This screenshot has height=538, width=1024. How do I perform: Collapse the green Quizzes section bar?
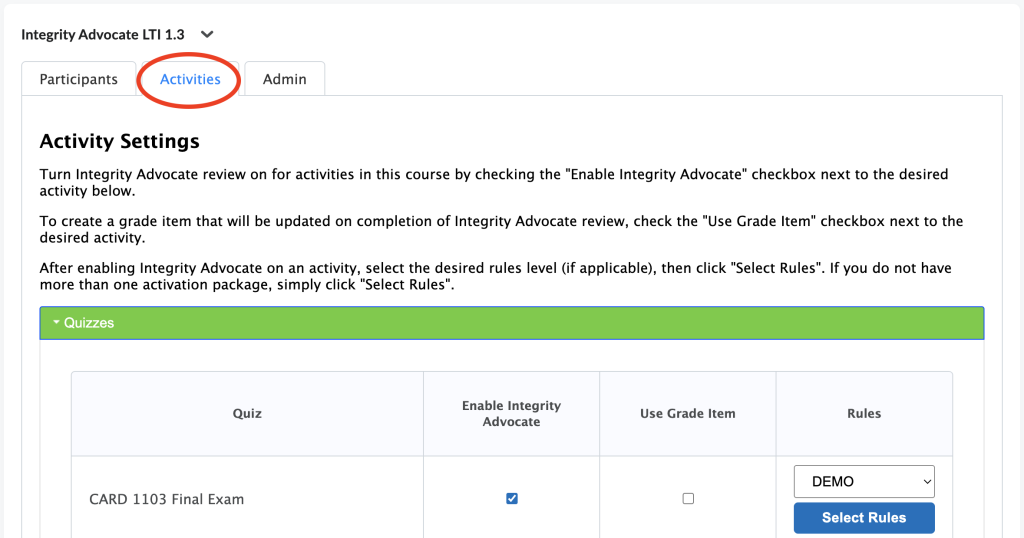[x=511, y=323]
